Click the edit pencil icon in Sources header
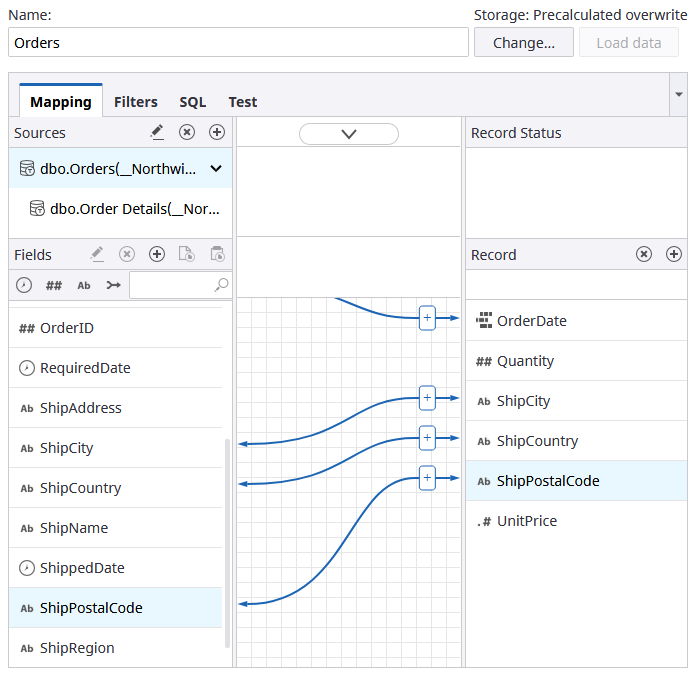This screenshot has width=697, height=676. (157, 132)
